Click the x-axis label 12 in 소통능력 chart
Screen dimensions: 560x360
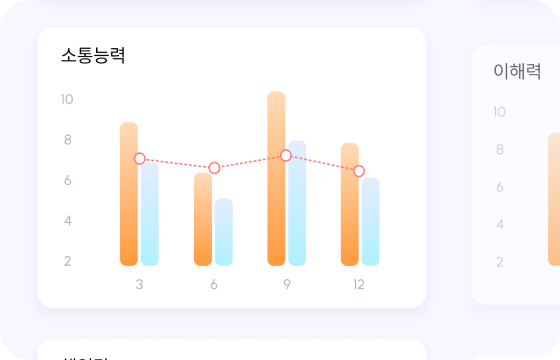[x=359, y=285]
